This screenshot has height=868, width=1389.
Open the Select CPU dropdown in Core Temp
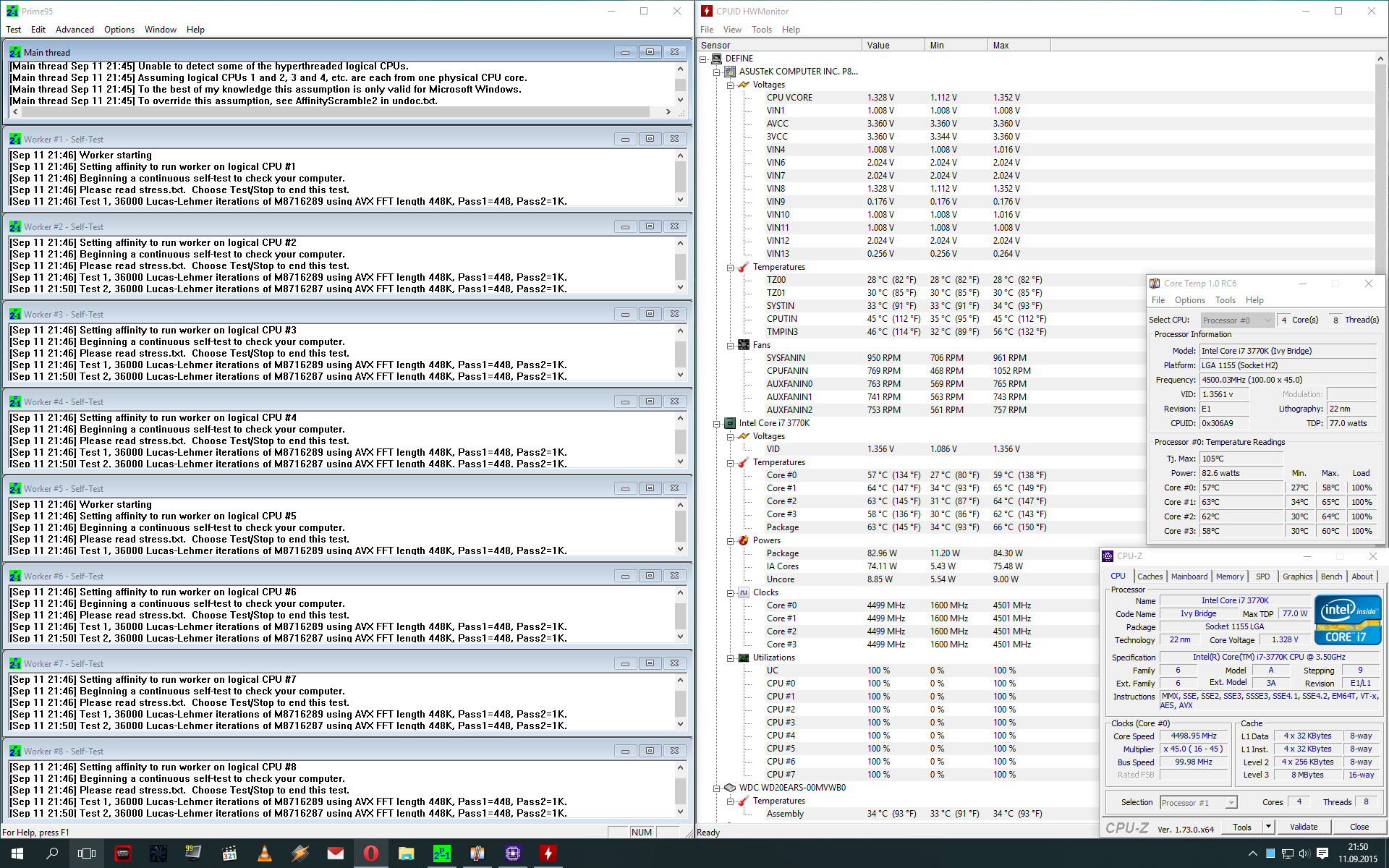pyautogui.click(x=1237, y=320)
